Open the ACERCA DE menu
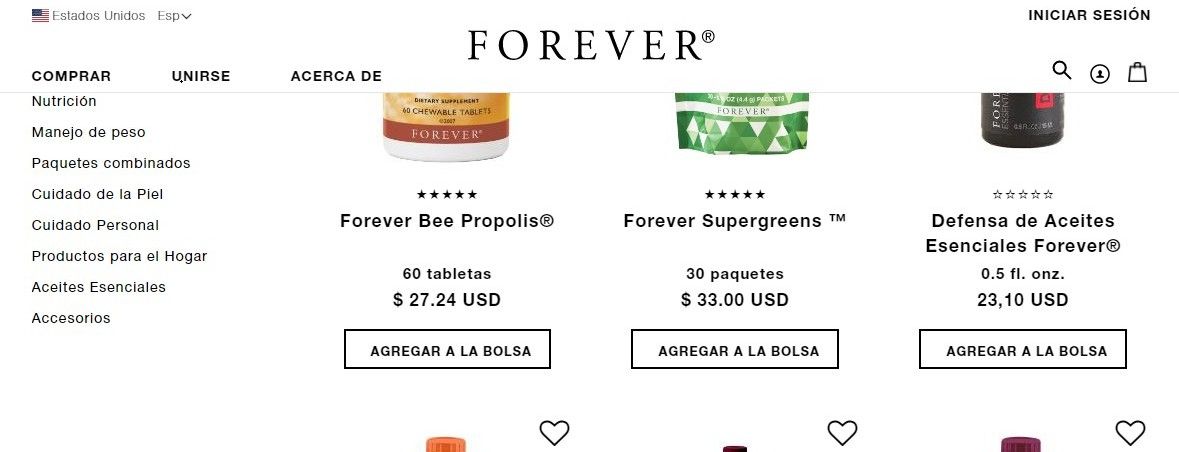The width and height of the screenshot is (1179, 452). click(336, 76)
